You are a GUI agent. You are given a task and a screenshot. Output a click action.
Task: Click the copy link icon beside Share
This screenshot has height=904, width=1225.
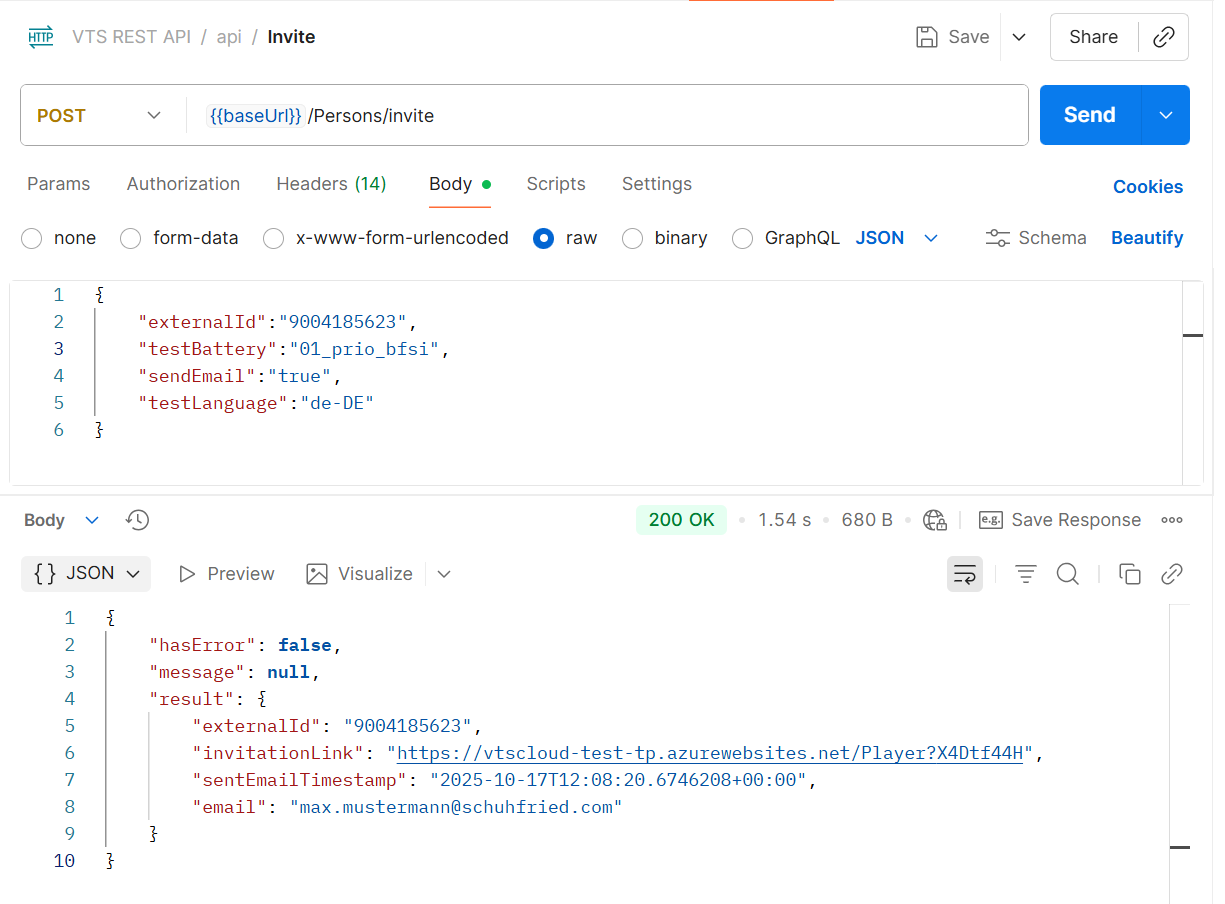pyautogui.click(x=1163, y=37)
